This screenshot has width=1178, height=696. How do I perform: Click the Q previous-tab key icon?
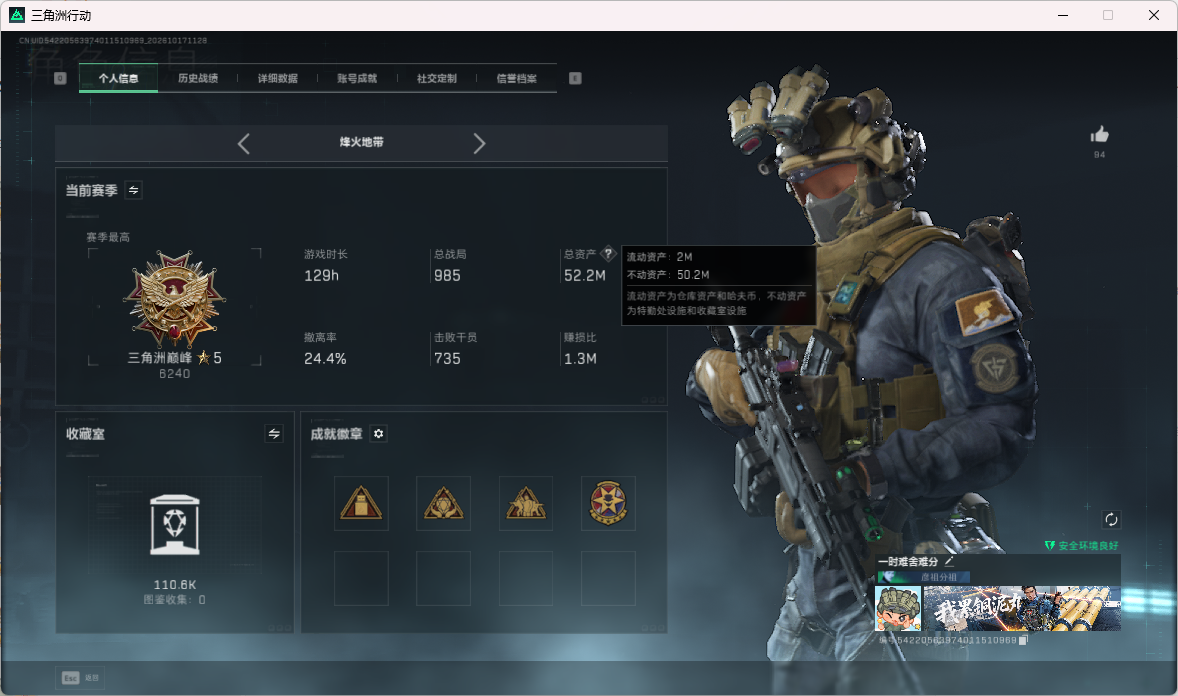[61, 78]
